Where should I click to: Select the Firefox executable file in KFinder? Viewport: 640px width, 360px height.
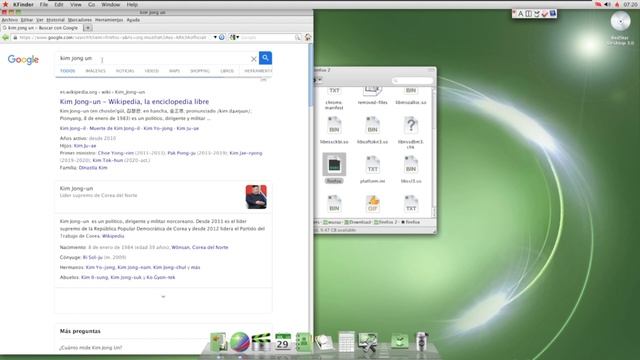334,168
